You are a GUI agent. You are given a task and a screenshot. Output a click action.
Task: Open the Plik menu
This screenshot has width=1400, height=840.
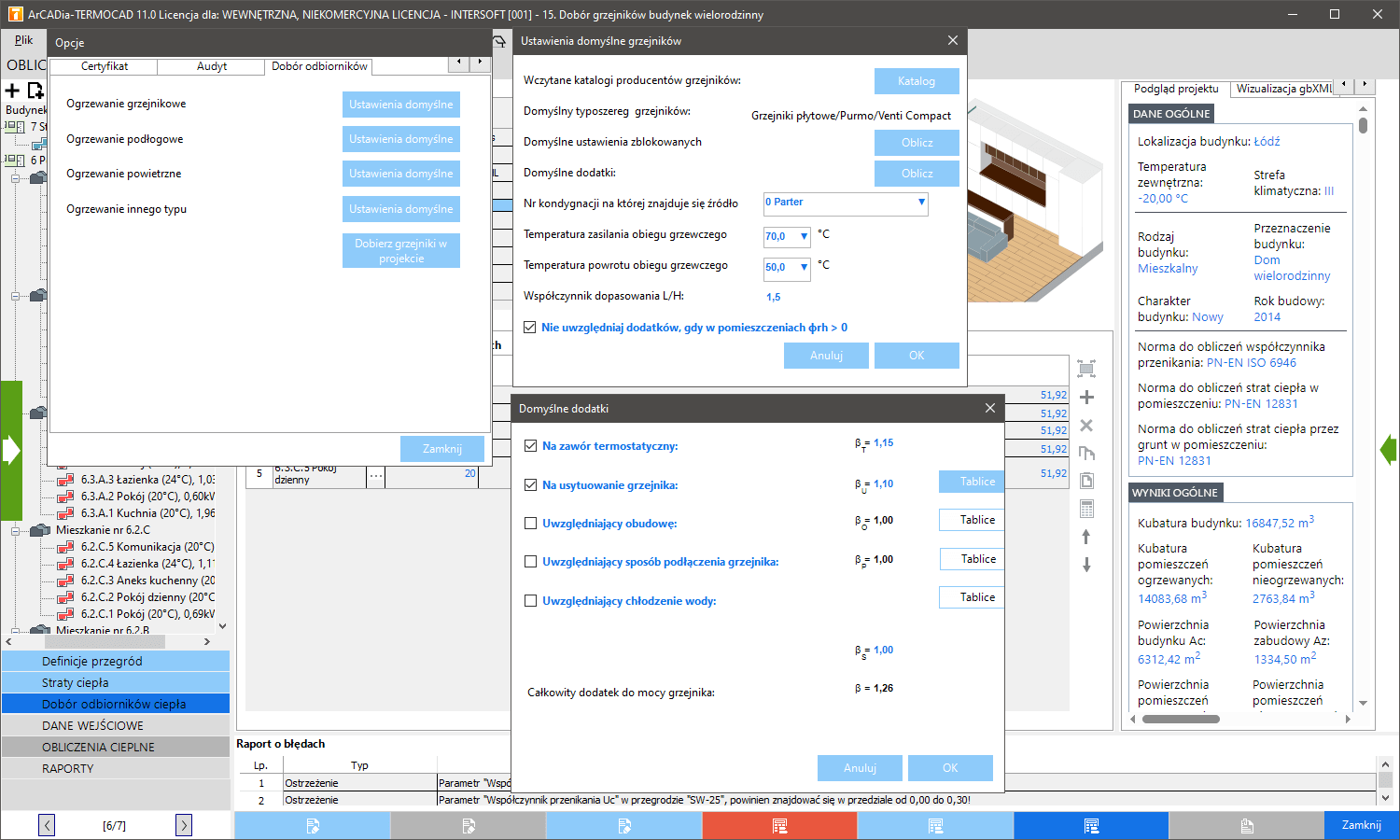[x=23, y=40]
